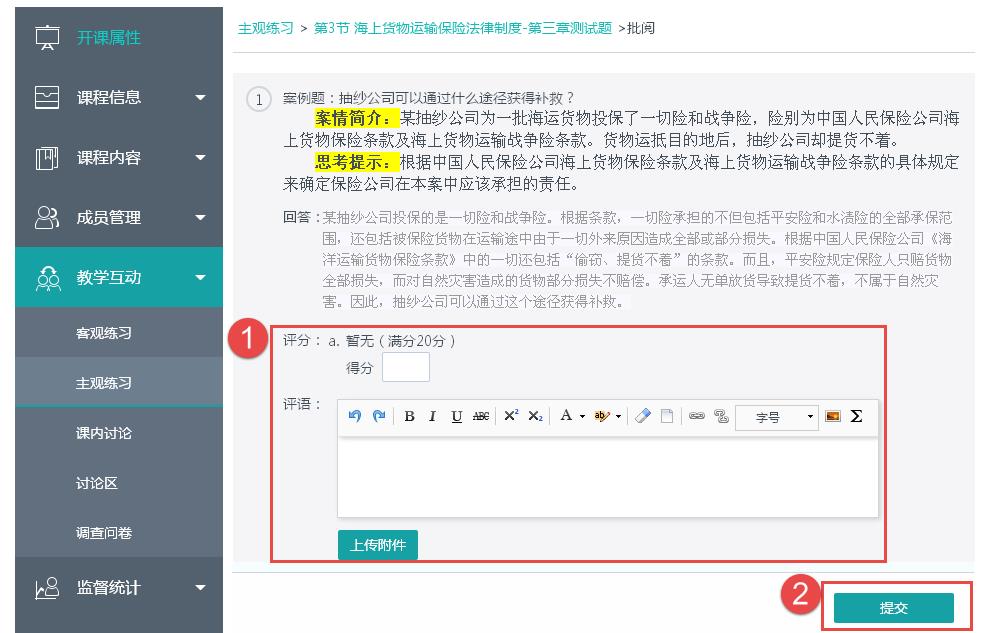Screen dimensions: 1005x633
Task: Click the 上传附件 upload button
Action: click(377, 545)
